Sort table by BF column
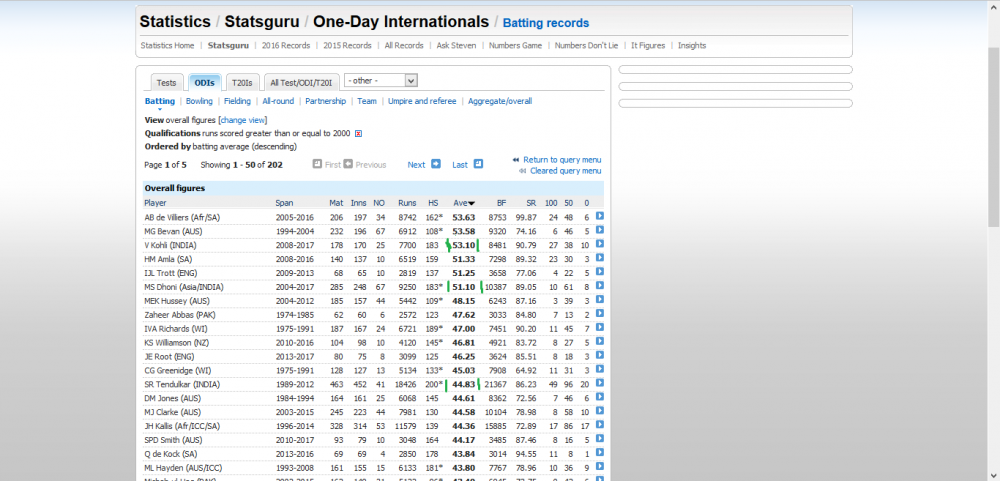The width and height of the screenshot is (1000, 481). tap(501, 203)
